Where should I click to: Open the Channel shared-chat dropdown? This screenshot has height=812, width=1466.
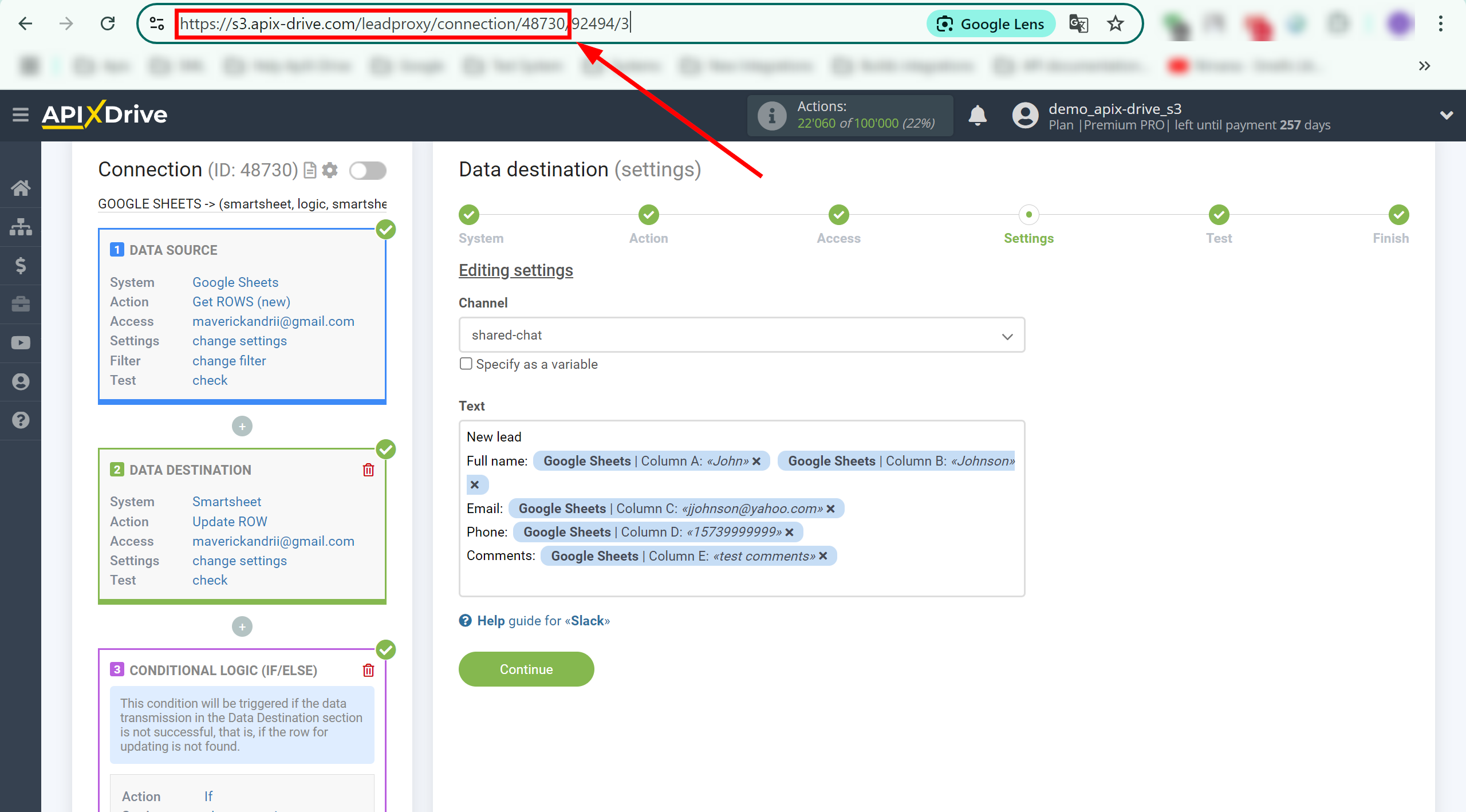[x=742, y=335]
